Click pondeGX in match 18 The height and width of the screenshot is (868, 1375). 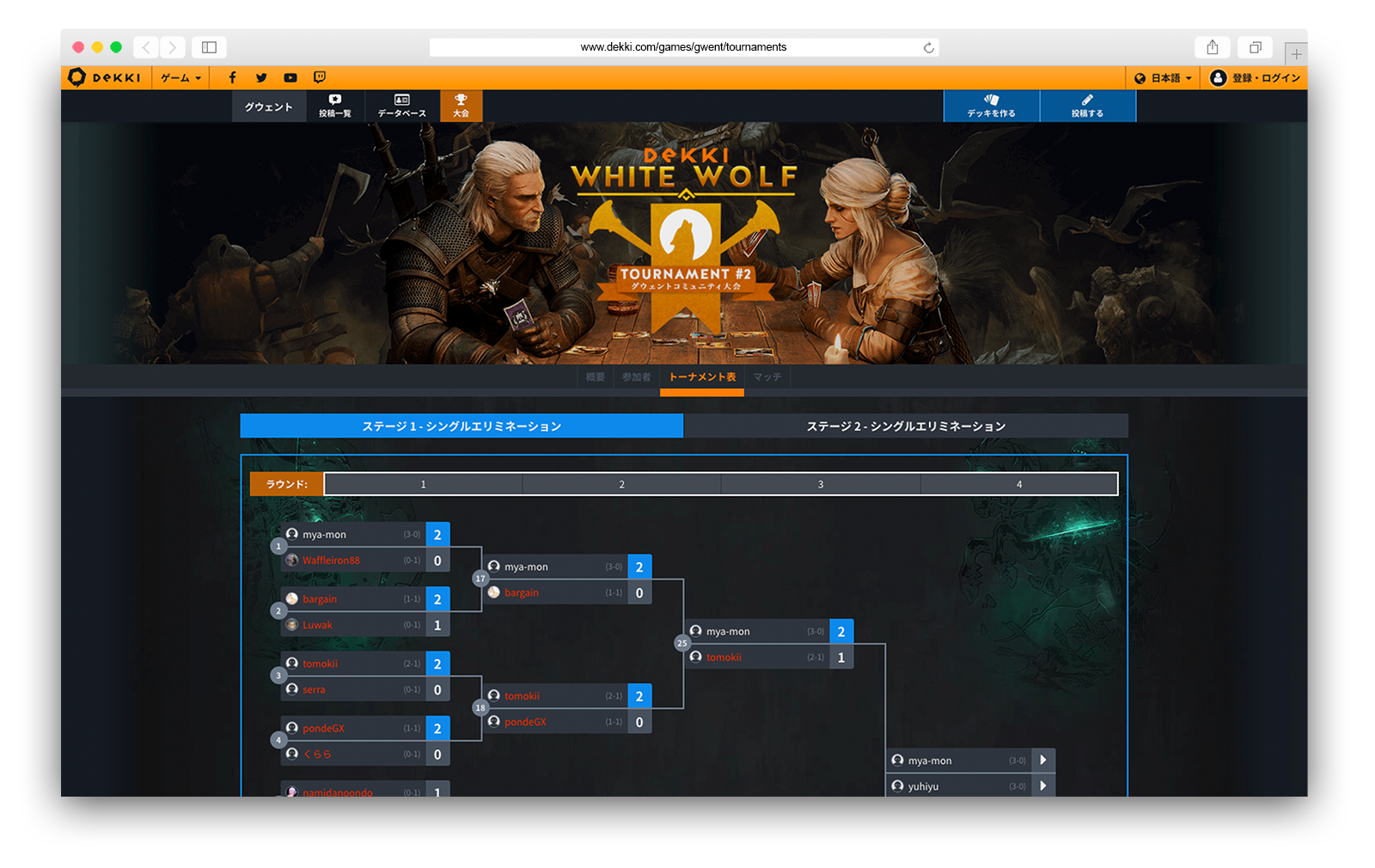(x=525, y=722)
